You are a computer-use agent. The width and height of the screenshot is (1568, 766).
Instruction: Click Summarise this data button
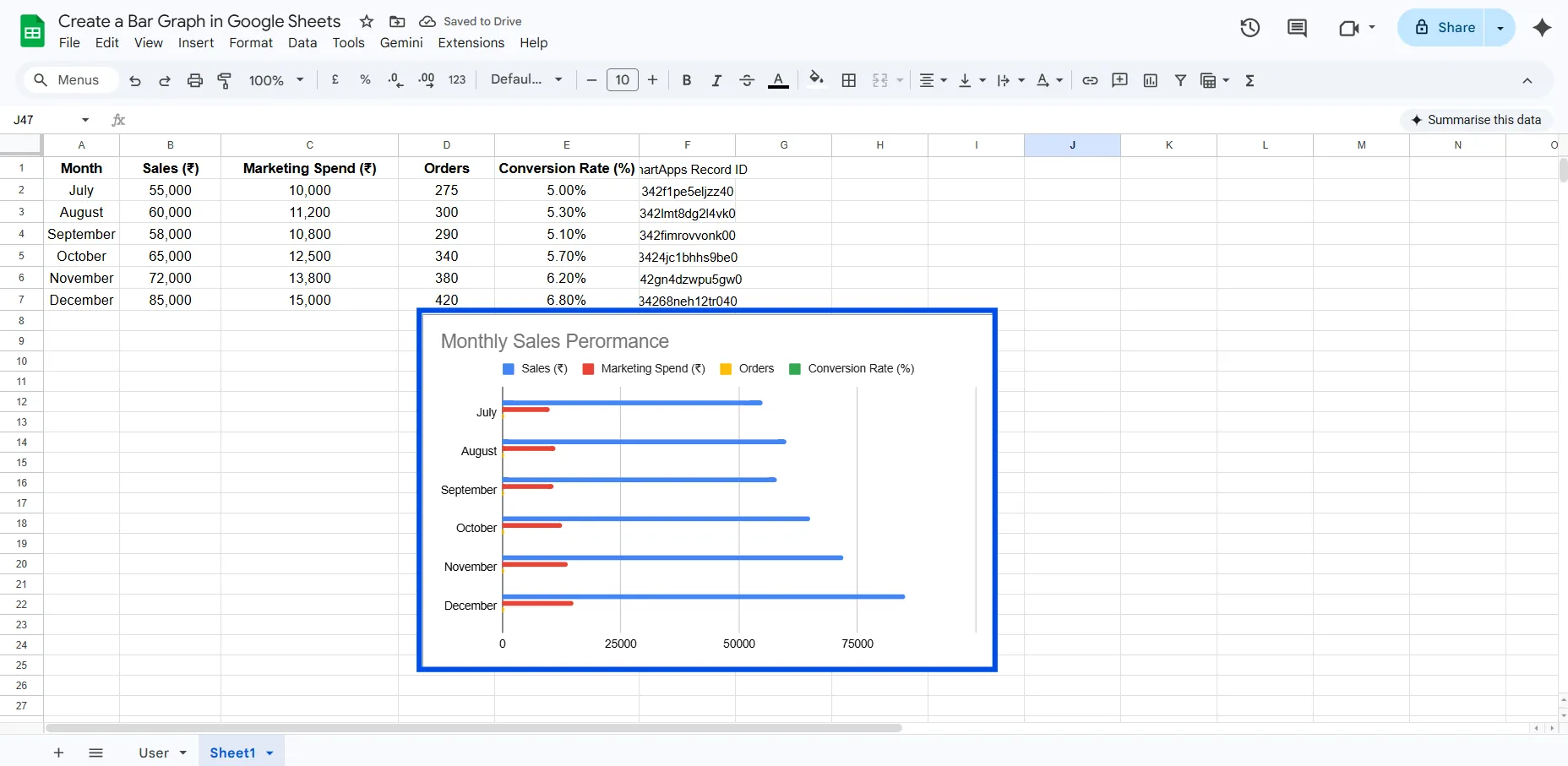tap(1476, 120)
